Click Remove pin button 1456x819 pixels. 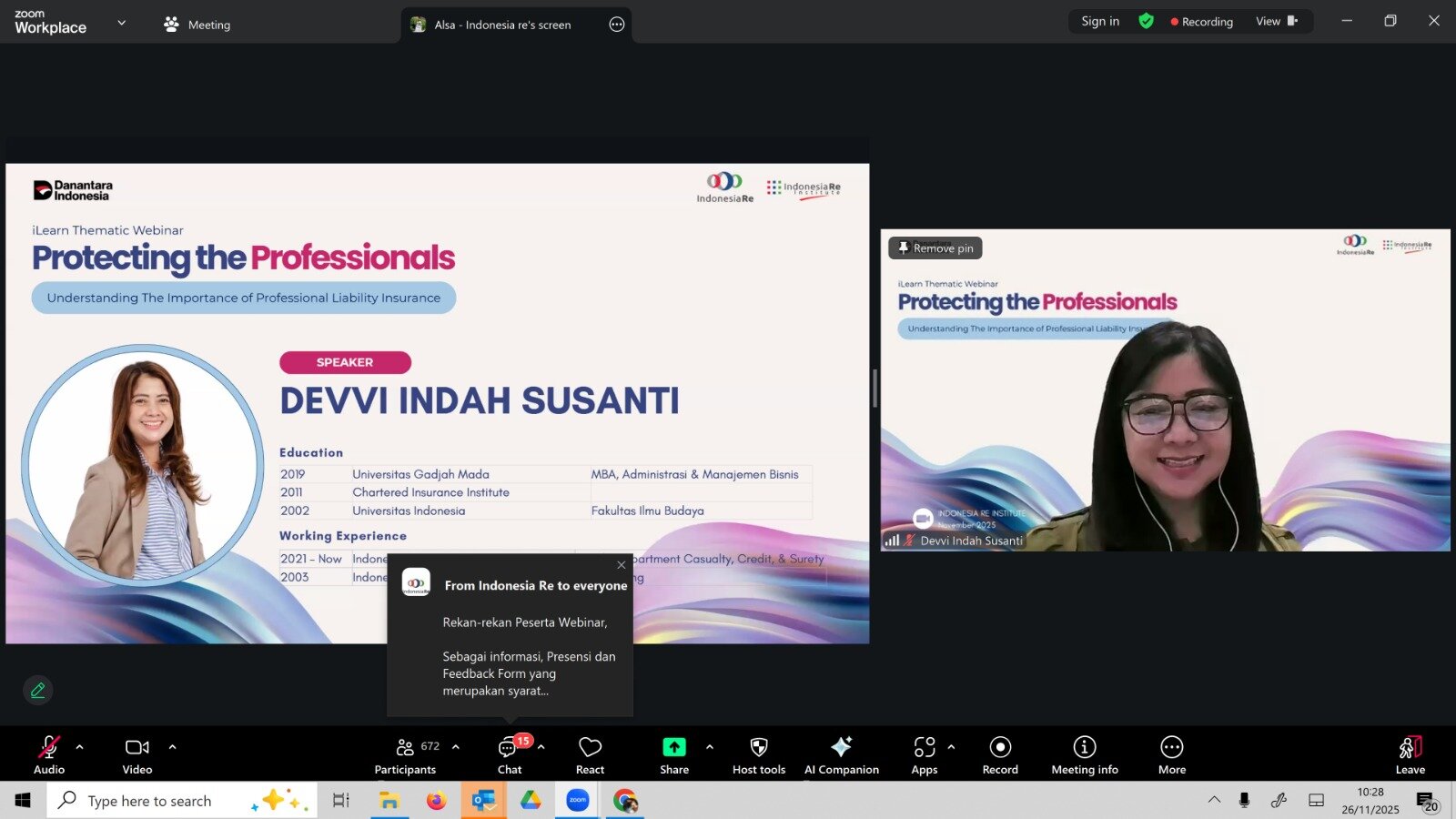pyautogui.click(x=935, y=248)
